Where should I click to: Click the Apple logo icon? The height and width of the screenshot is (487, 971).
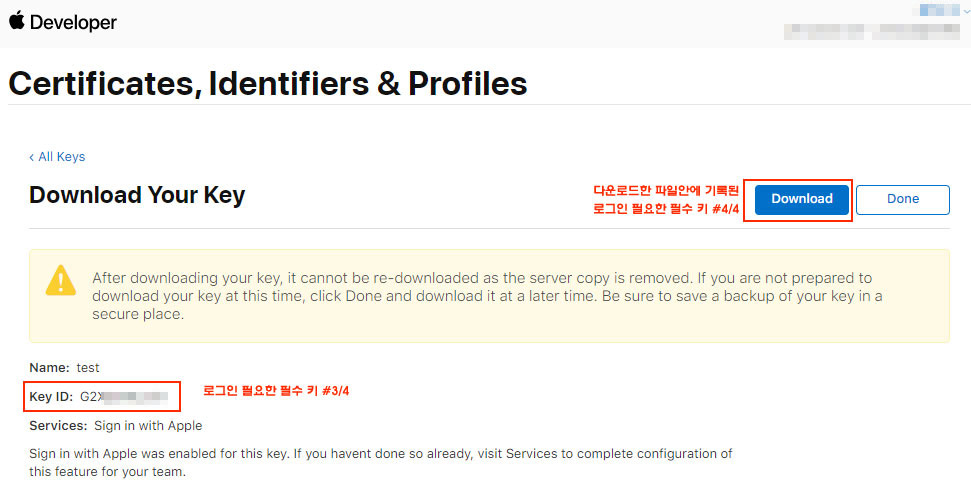17,20
